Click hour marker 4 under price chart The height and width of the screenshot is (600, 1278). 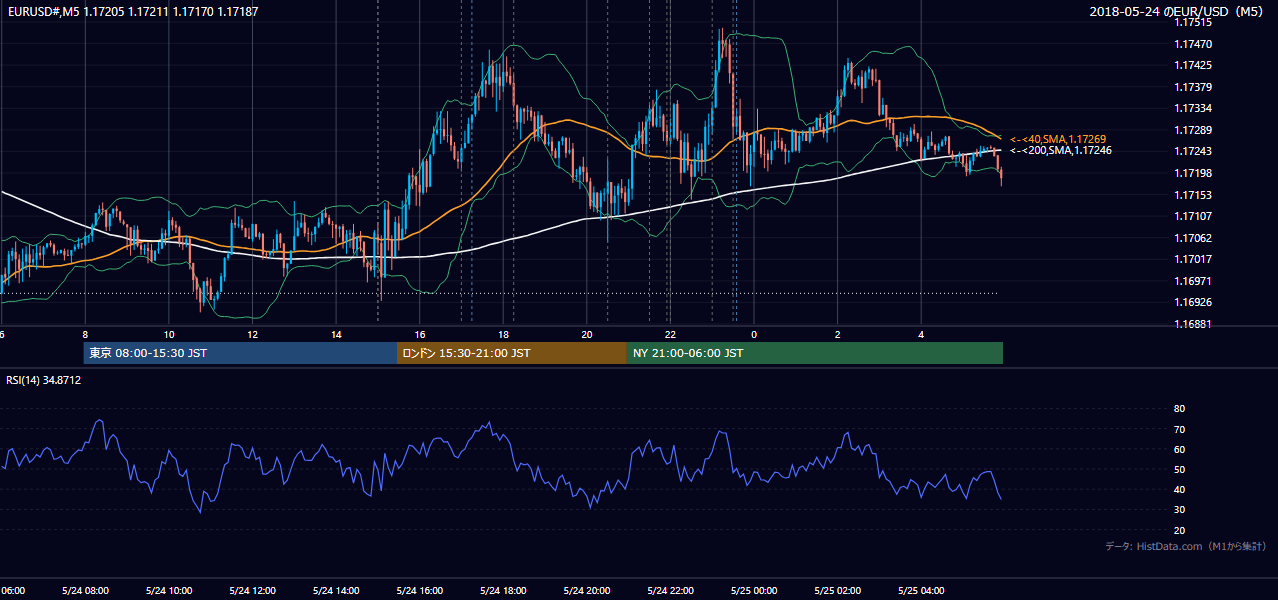point(921,334)
